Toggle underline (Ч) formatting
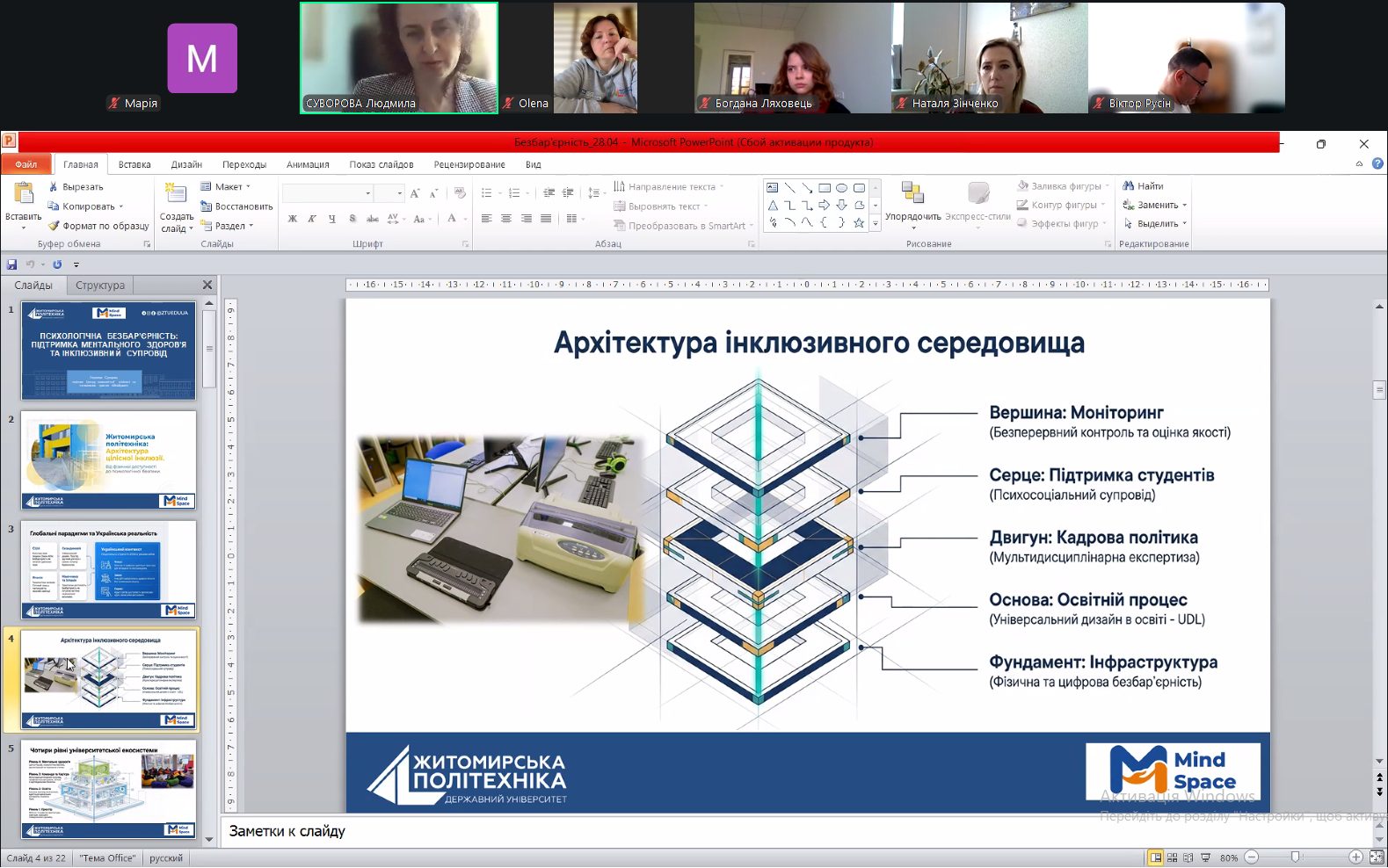This screenshot has height=868, width=1388. click(331, 219)
